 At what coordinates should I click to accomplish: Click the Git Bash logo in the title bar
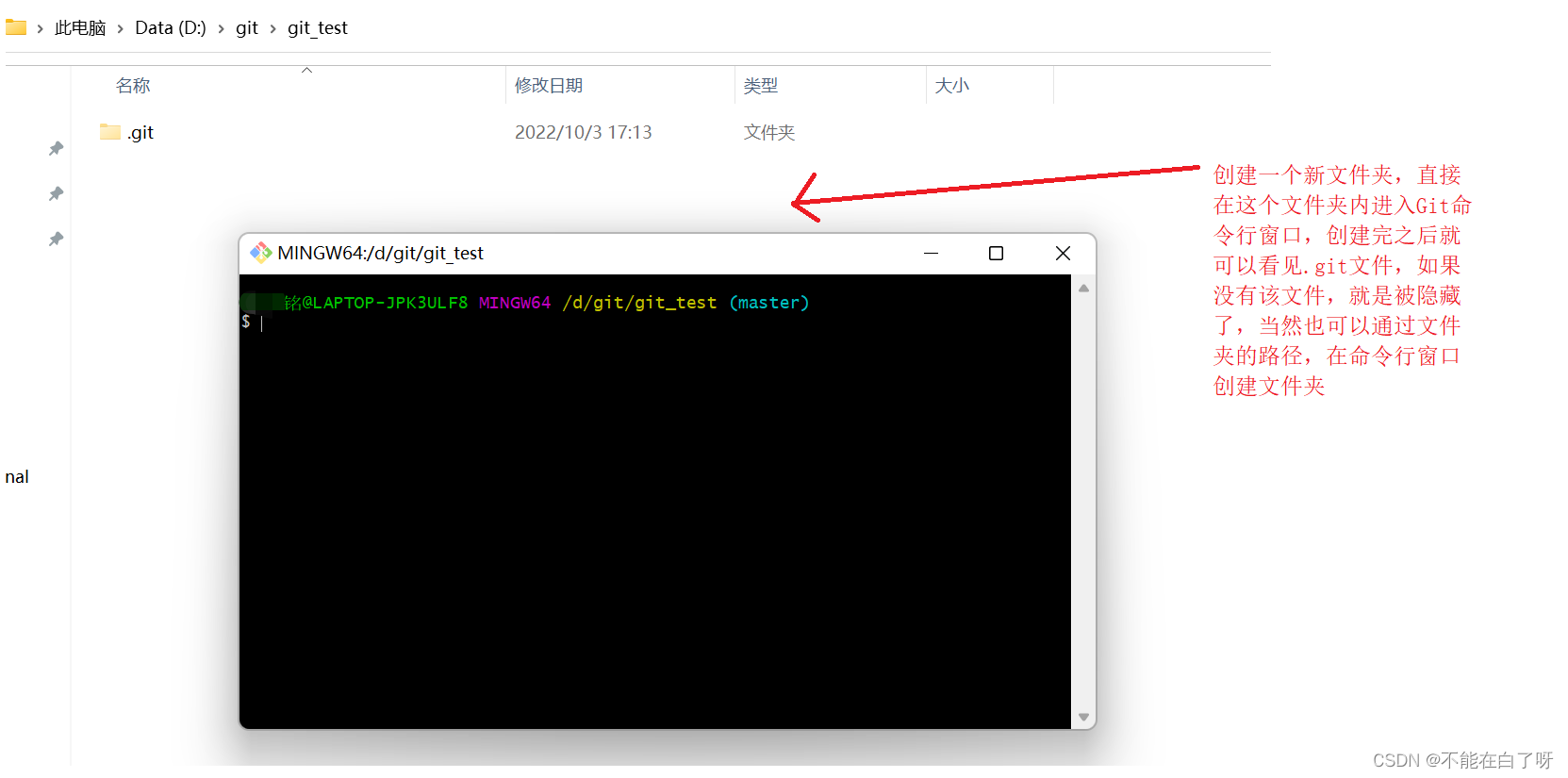click(261, 253)
